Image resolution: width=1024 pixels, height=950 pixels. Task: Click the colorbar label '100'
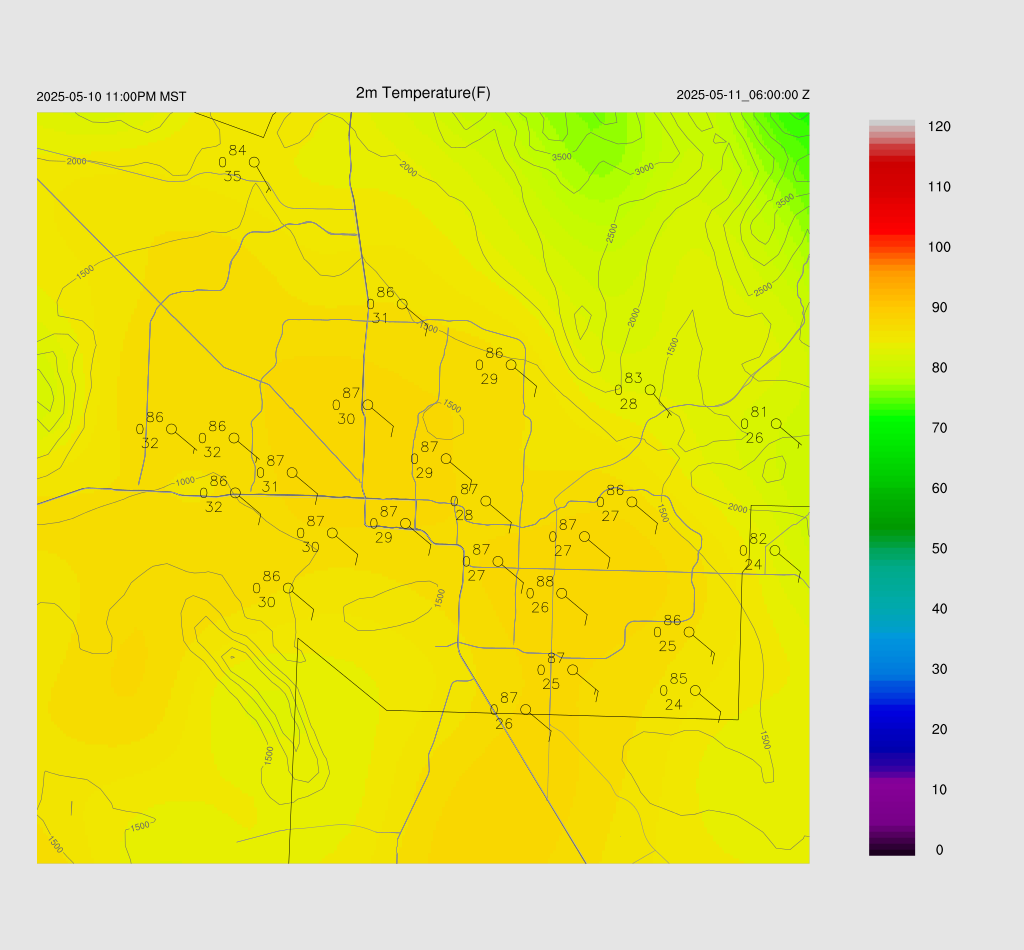click(939, 247)
